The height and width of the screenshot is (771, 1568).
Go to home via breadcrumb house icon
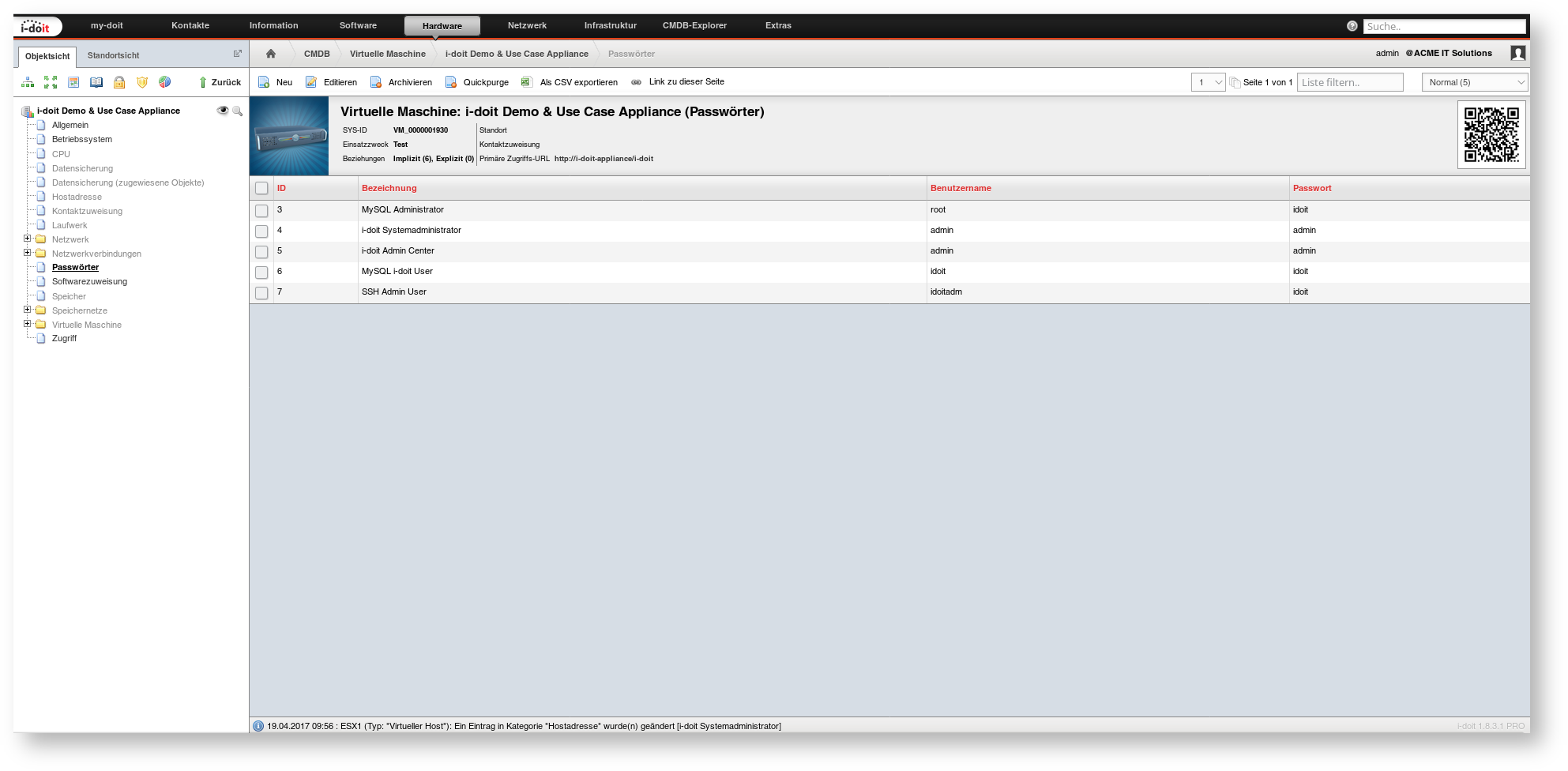271,54
